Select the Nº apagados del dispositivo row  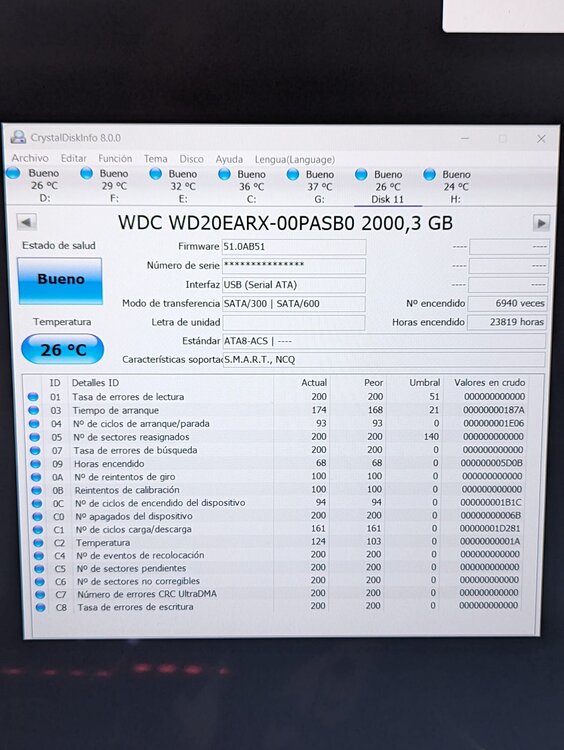(281, 516)
